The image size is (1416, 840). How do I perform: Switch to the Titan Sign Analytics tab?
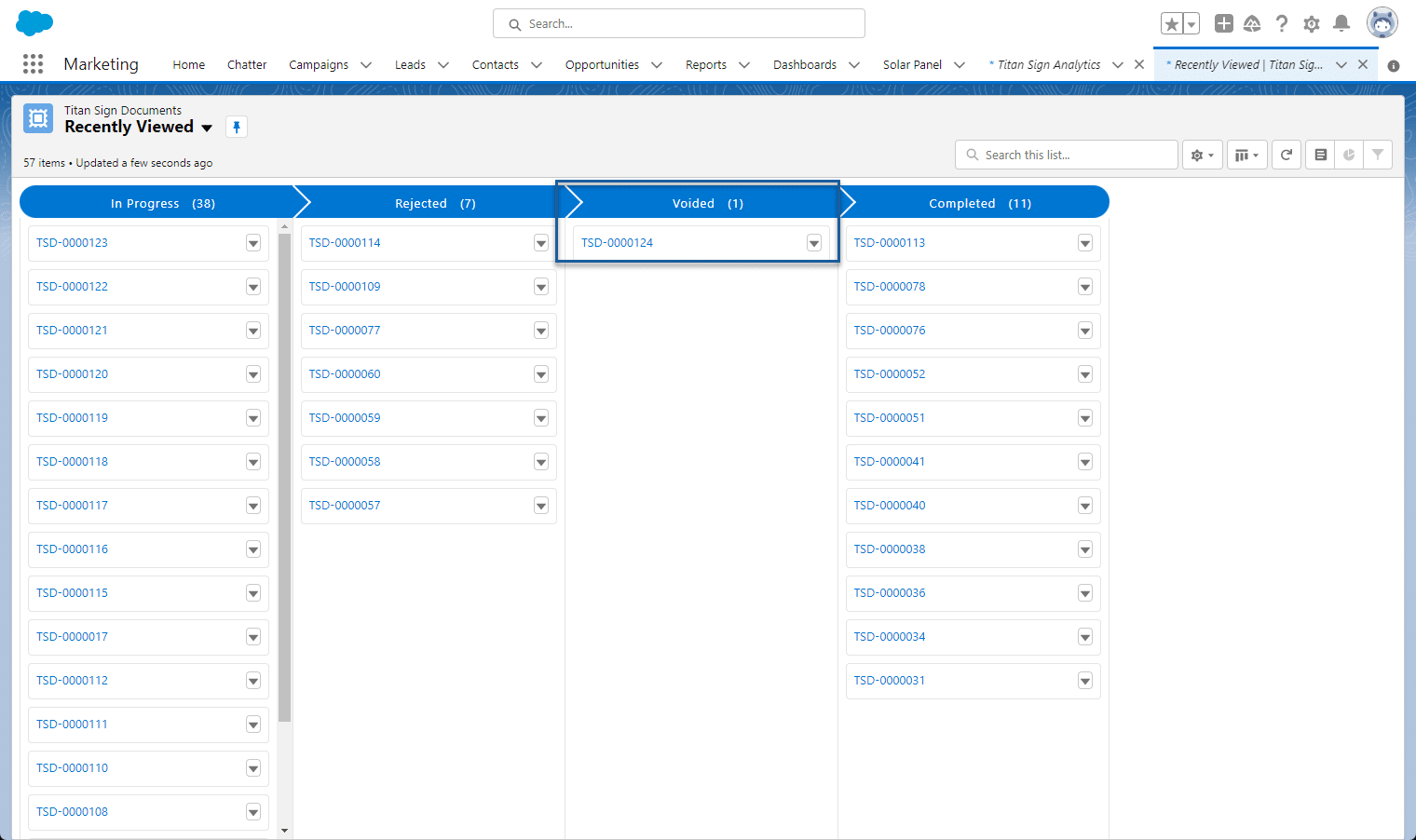pyautogui.click(x=1049, y=65)
